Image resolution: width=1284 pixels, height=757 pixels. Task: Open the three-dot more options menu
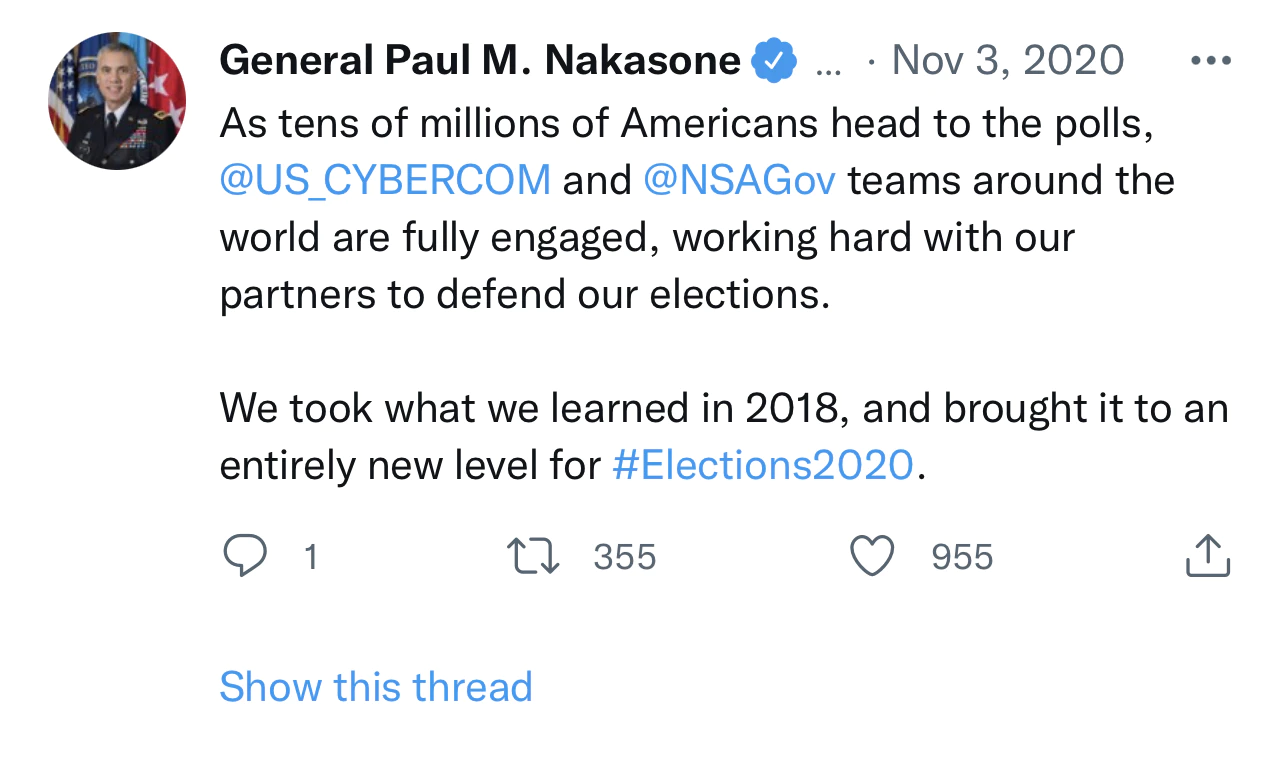tap(1211, 61)
